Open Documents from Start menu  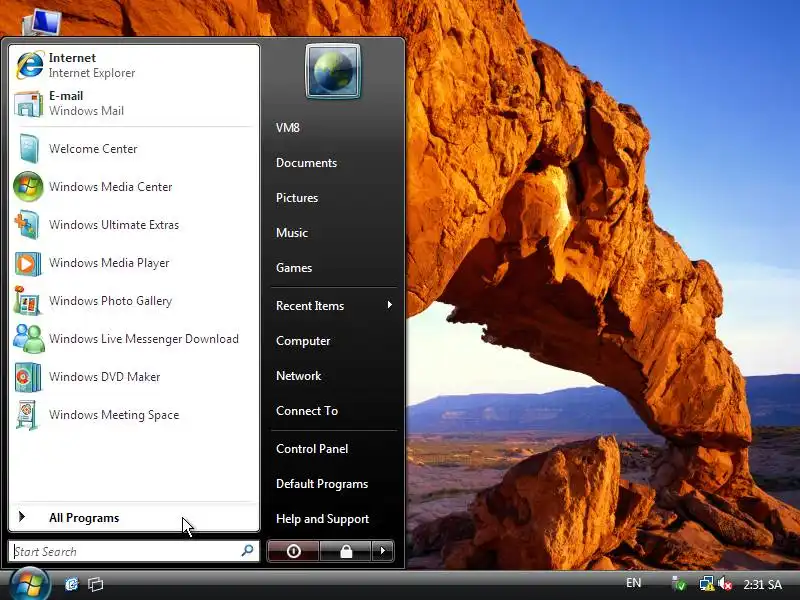click(307, 163)
